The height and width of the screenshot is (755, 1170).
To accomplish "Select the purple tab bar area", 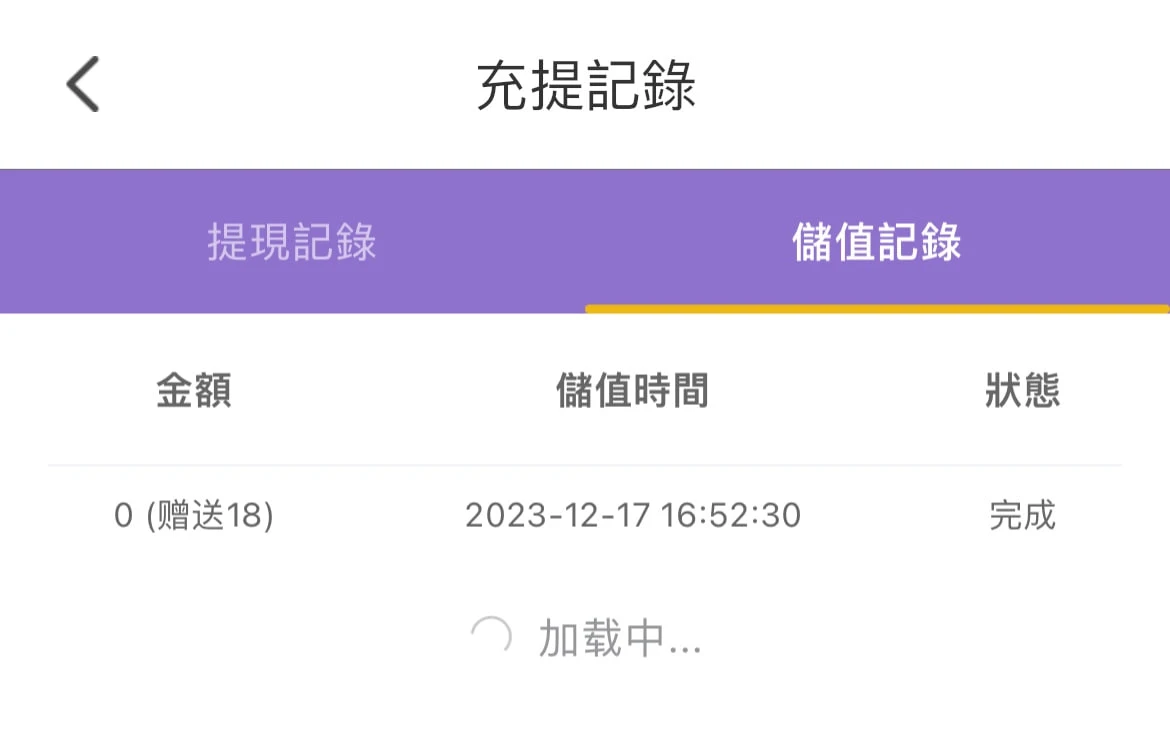I will [585, 240].
